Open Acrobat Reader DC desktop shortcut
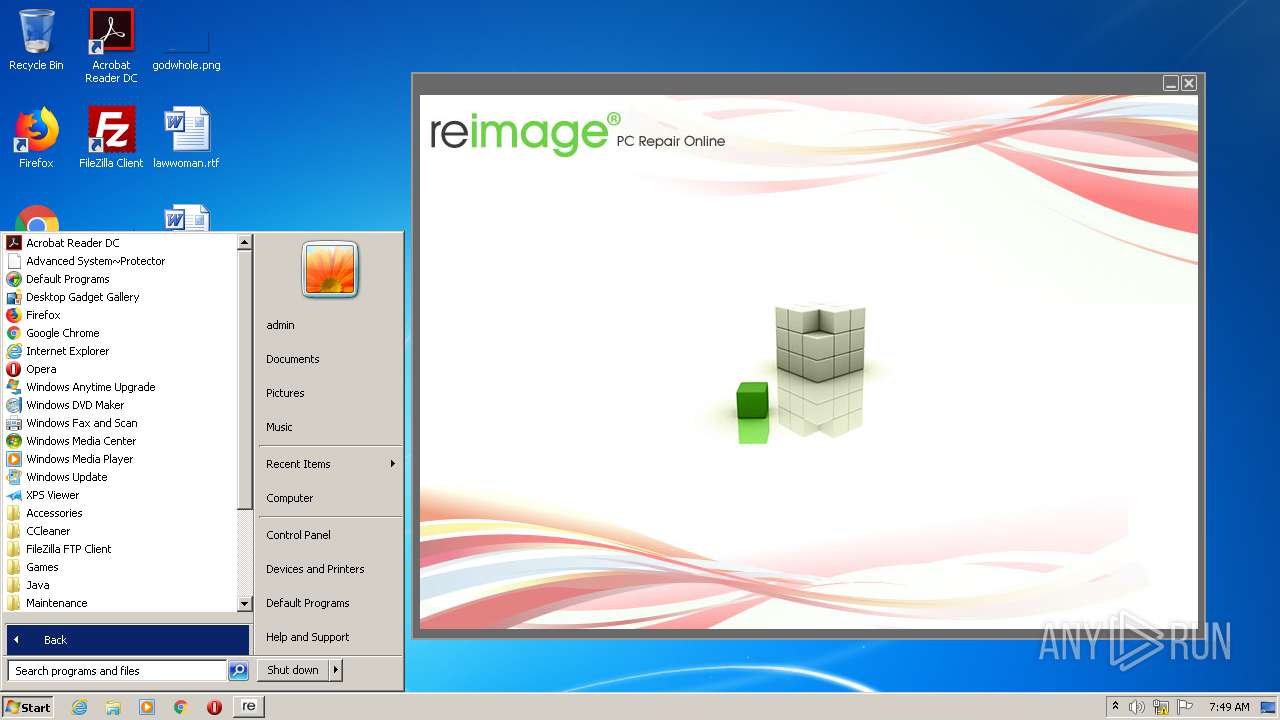1280x720 pixels. tap(111, 46)
